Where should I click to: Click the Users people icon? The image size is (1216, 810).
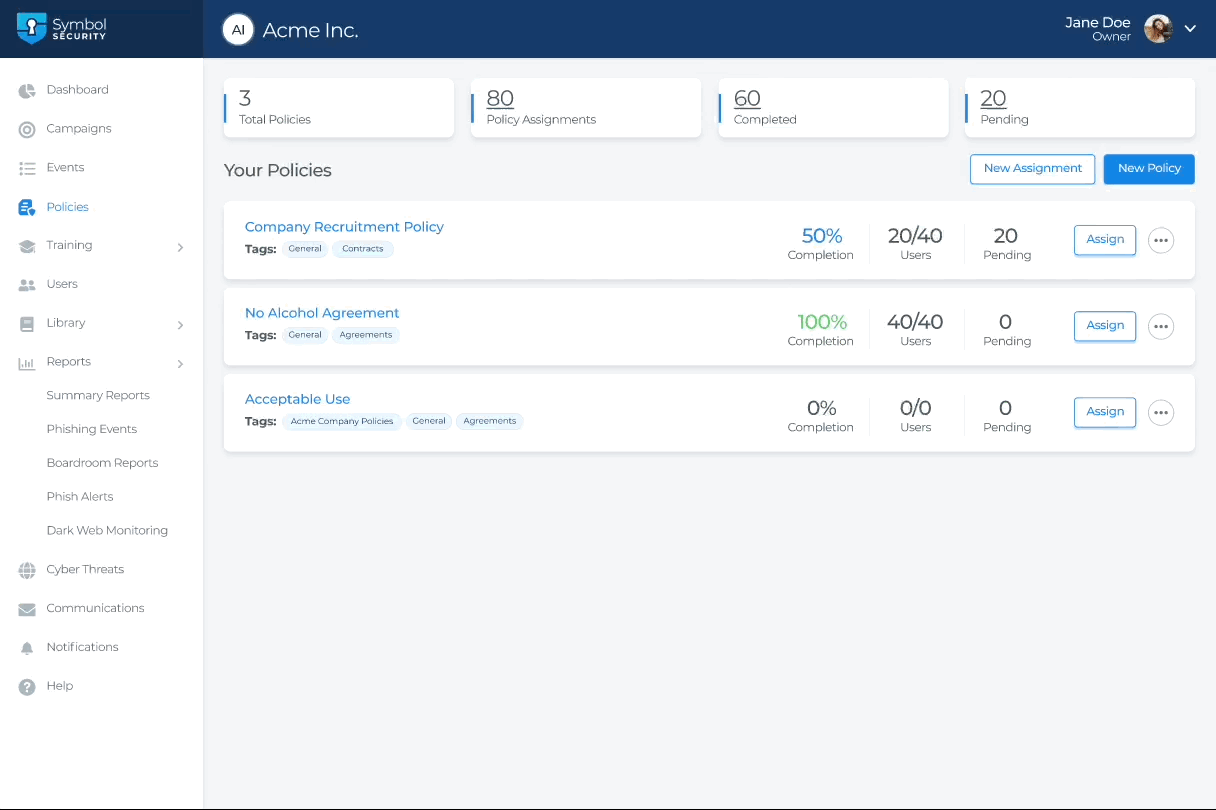tap(27, 285)
